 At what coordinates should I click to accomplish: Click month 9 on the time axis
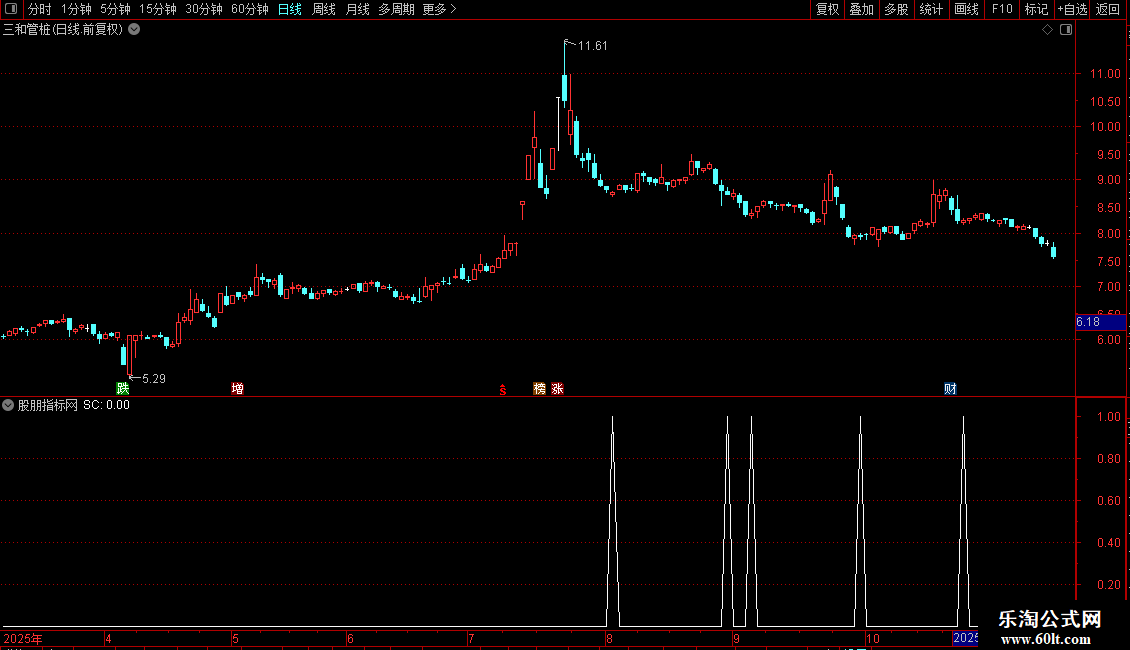pos(736,638)
